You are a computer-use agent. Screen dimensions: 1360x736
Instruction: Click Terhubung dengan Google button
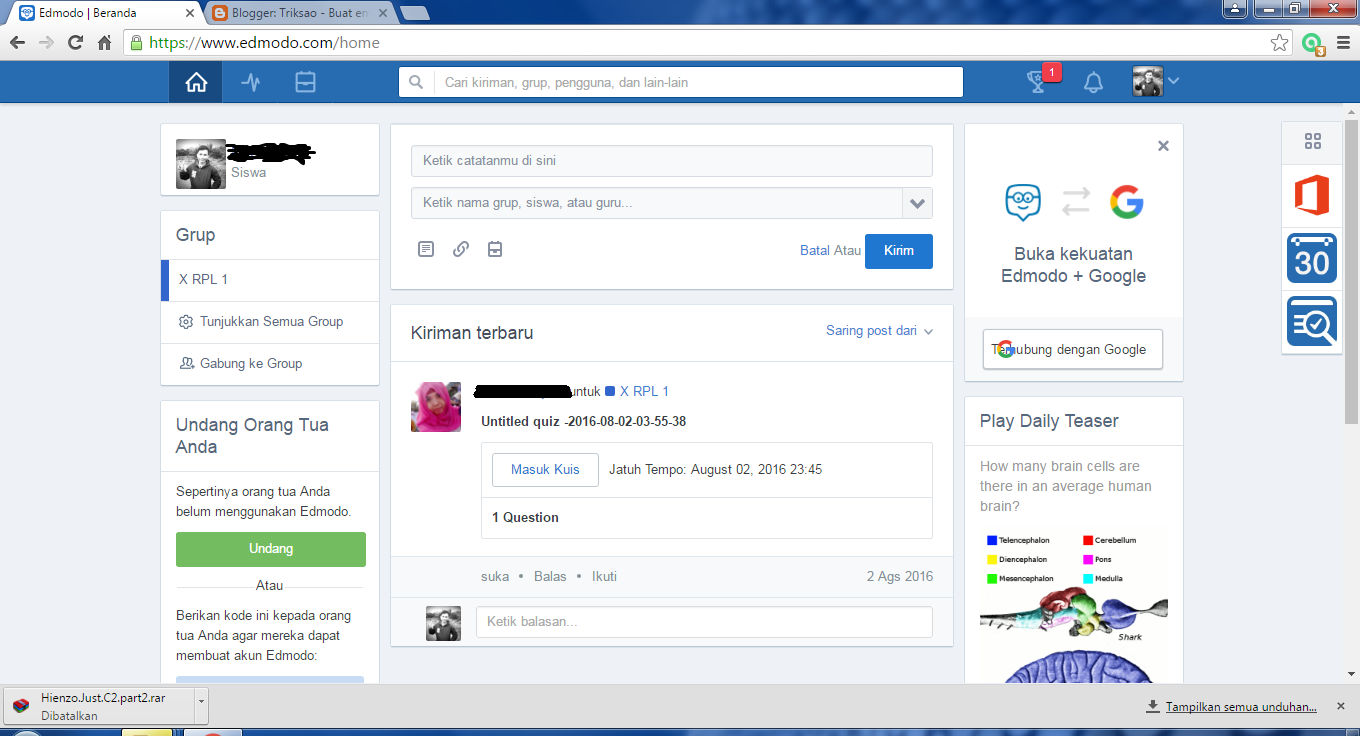[1073, 349]
